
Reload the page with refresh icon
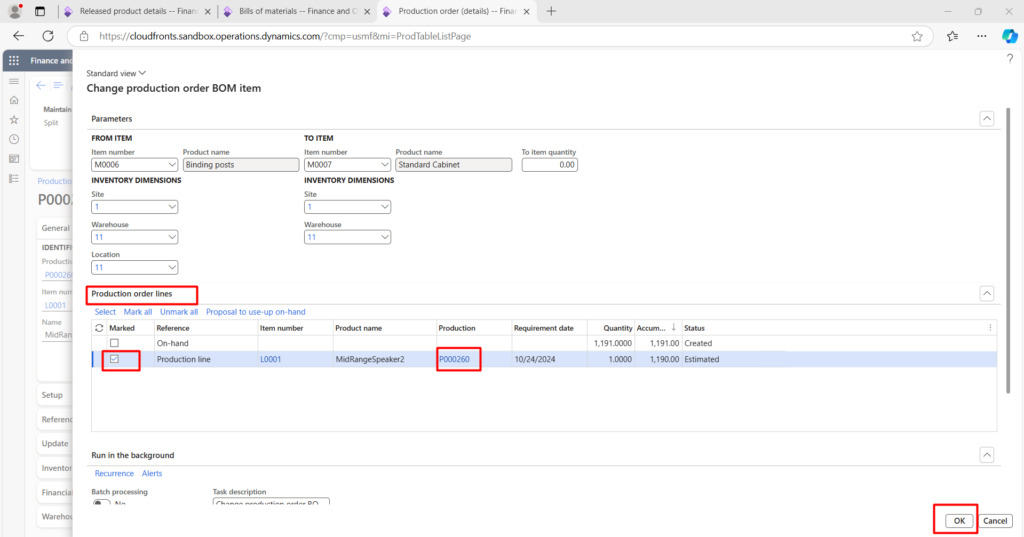click(x=48, y=36)
